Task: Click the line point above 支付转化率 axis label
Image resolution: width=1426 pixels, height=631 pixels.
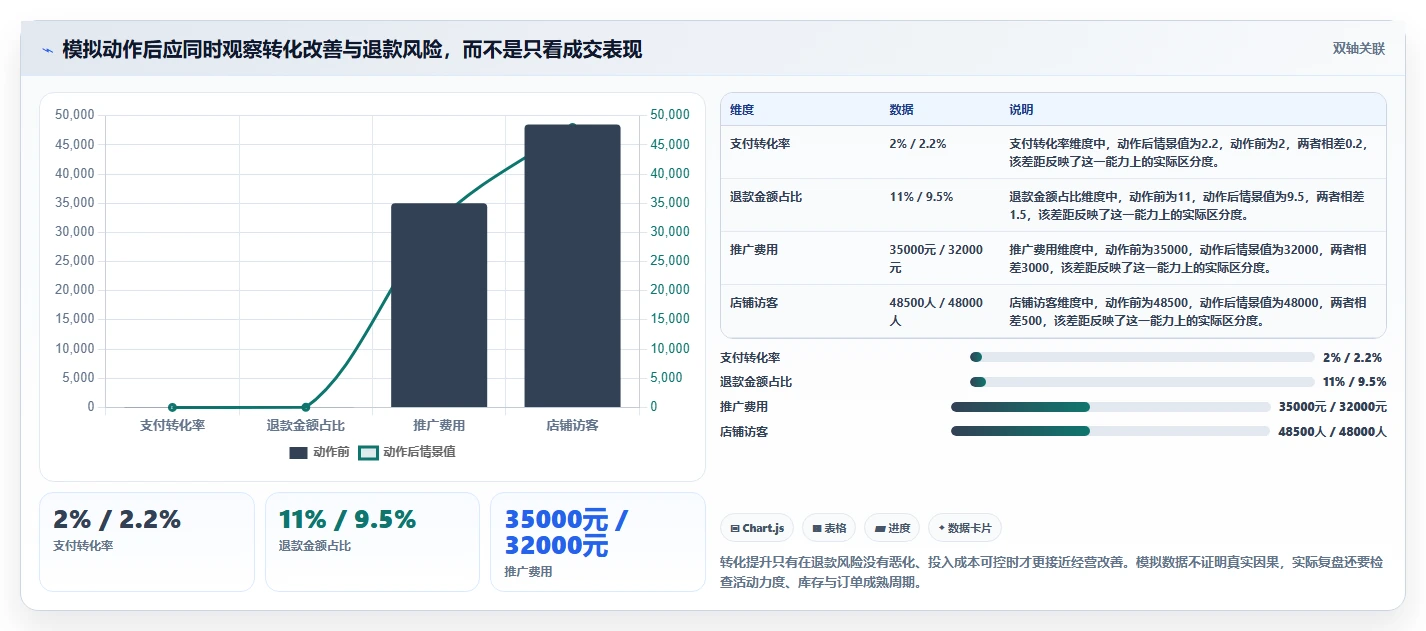Action: pyautogui.click(x=172, y=407)
